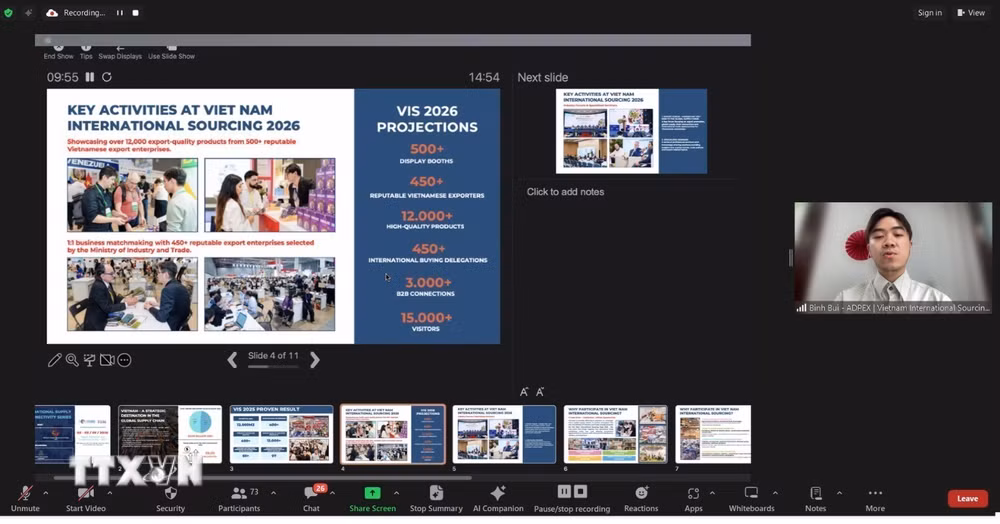Click the laser pointer screen tool
The width and height of the screenshot is (1000, 524).
pyautogui.click(x=89, y=360)
